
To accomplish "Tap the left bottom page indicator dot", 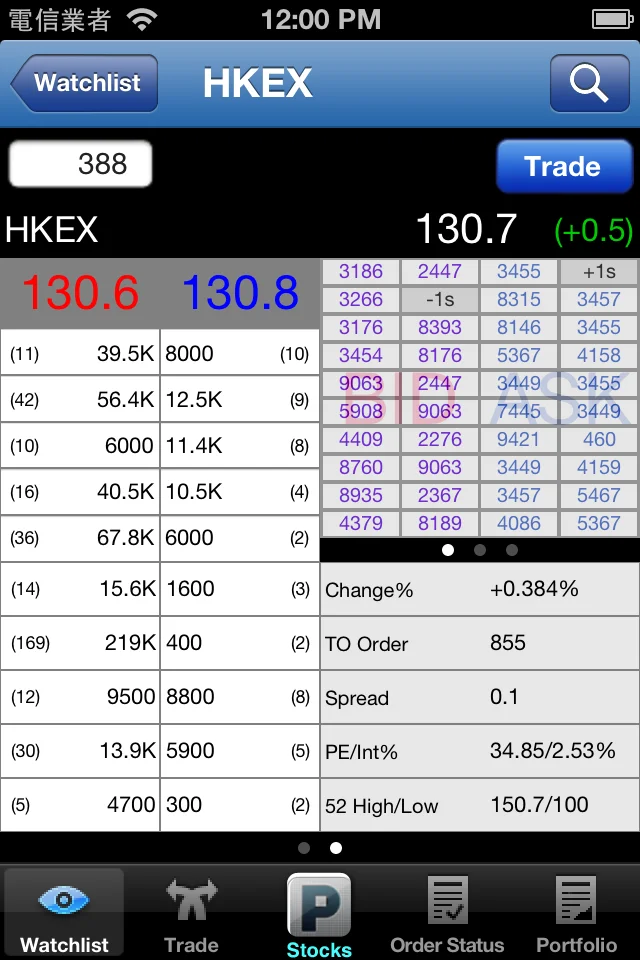I will (304, 848).
